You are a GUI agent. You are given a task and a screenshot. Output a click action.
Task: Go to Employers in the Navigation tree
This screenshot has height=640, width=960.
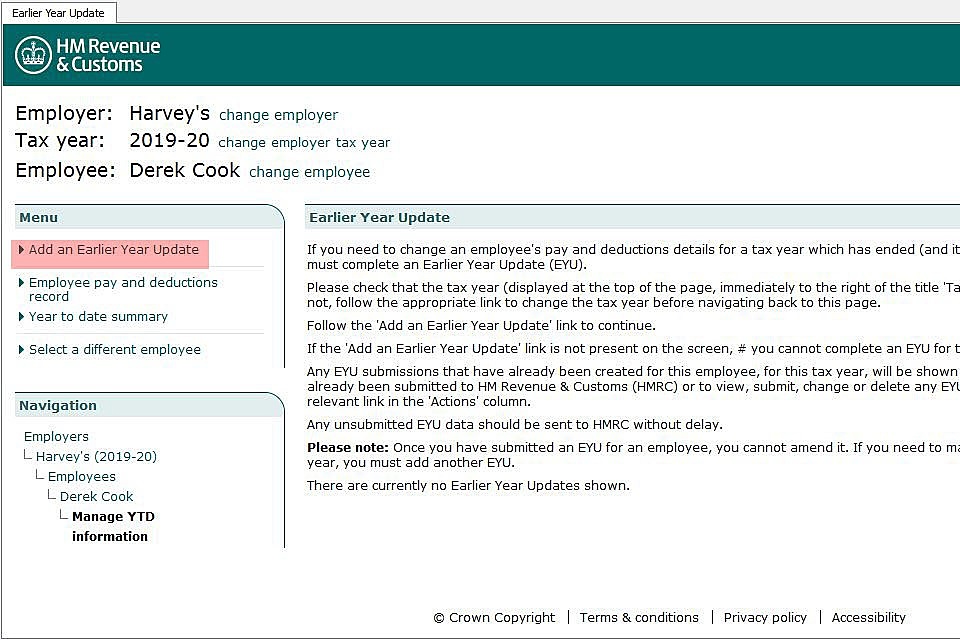[56, 436]
